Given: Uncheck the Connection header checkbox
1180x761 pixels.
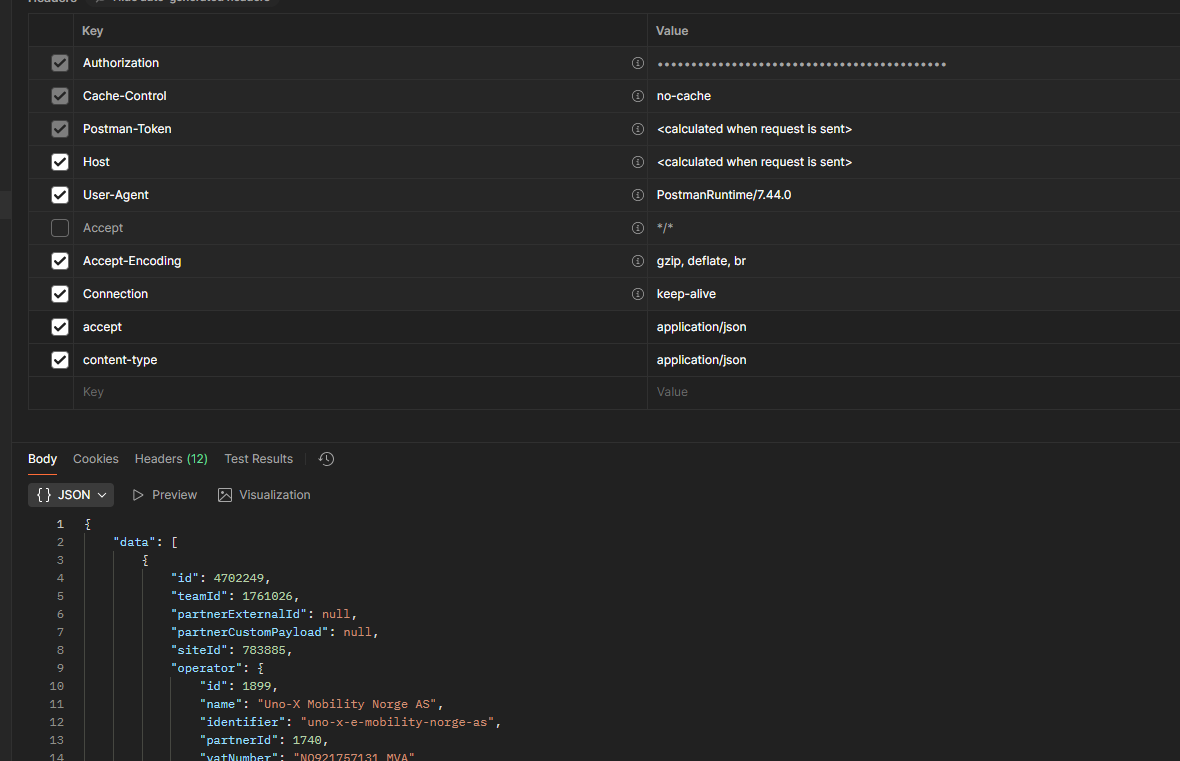Looking at the screenshot, I should pyautogui.click(x=60, y=294).
